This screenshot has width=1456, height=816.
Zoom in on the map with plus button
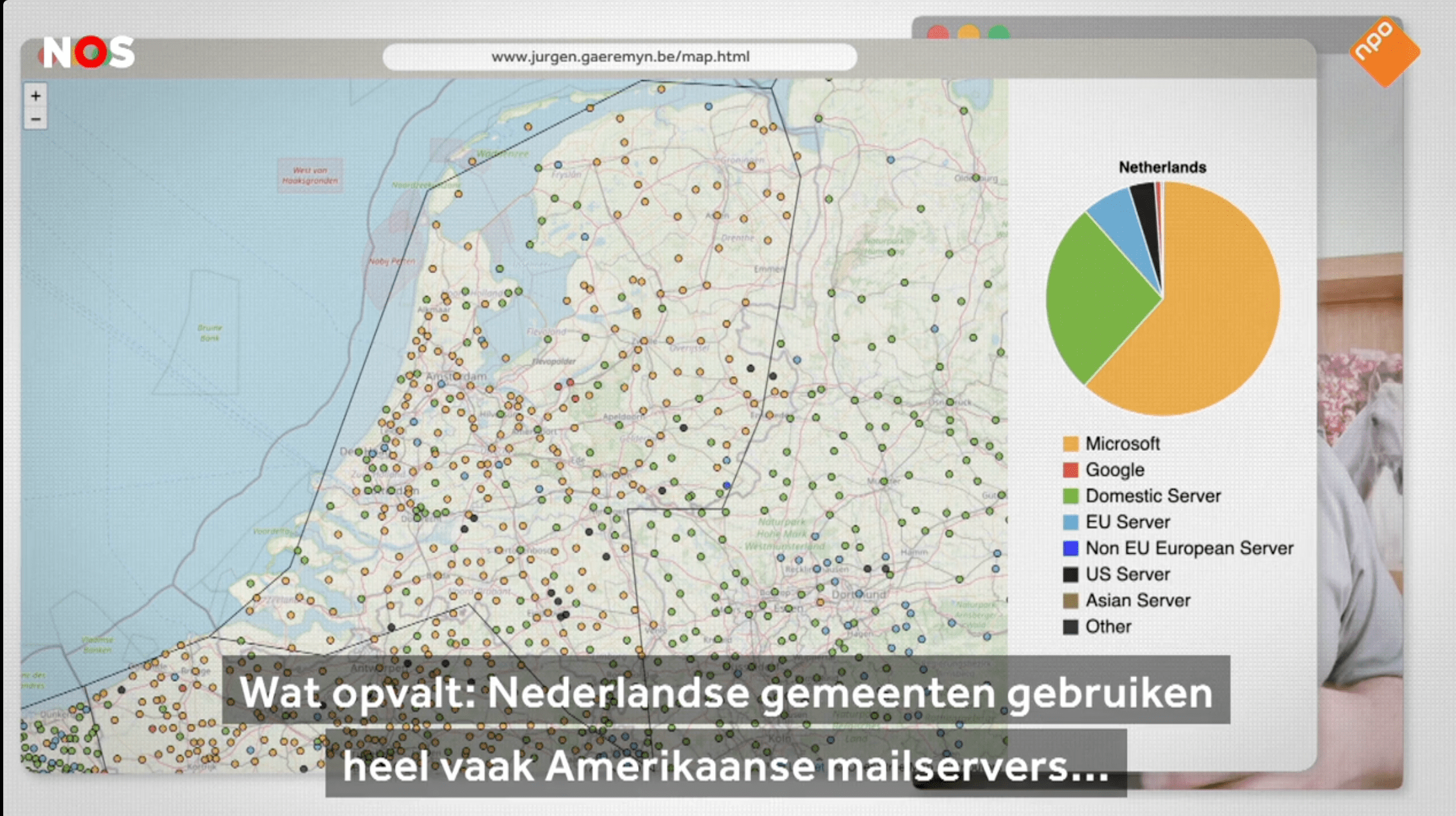(35, 96)
